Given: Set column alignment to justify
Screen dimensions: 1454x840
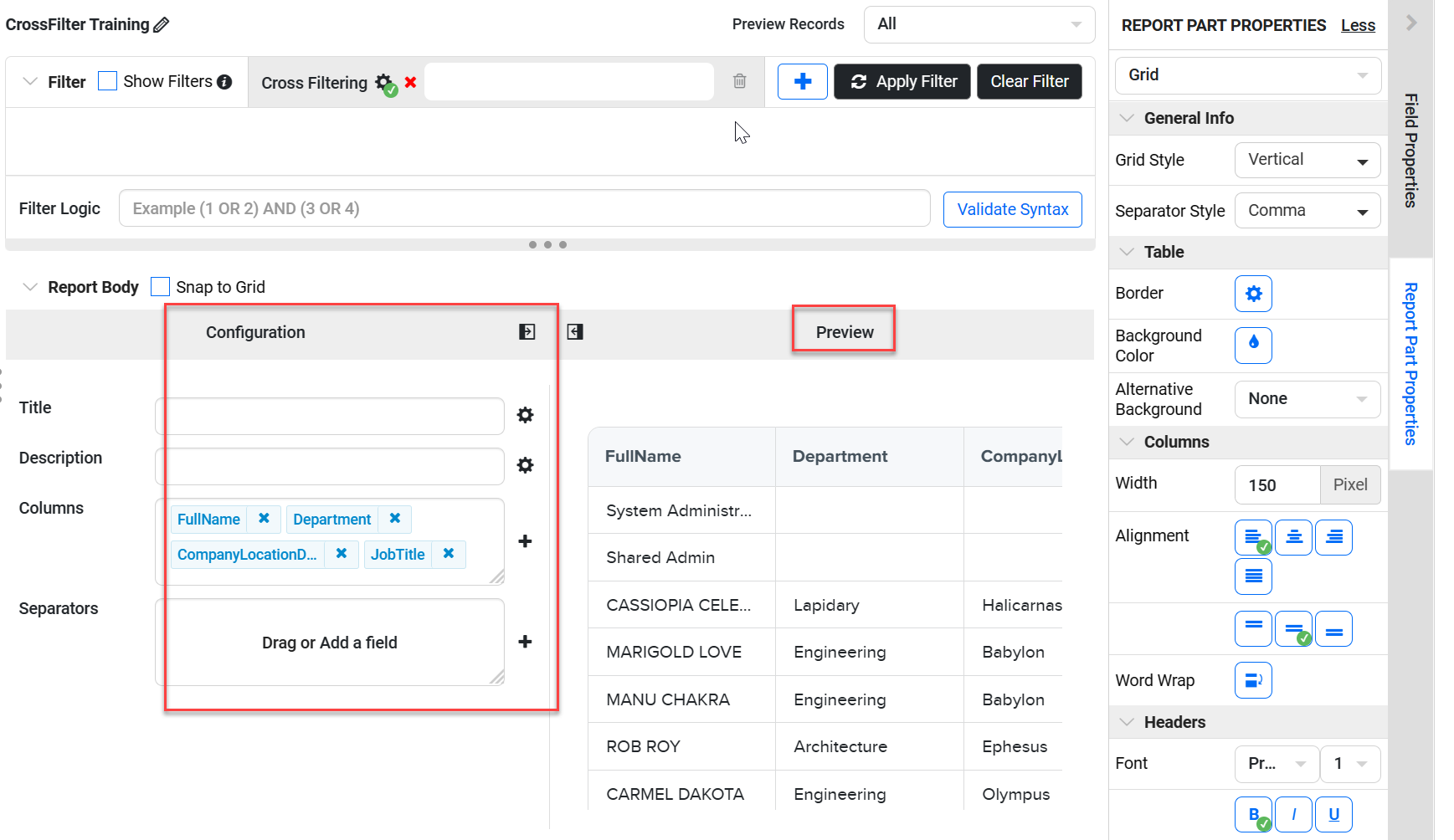Looking at the screenshot, I should pos(1253,576).
